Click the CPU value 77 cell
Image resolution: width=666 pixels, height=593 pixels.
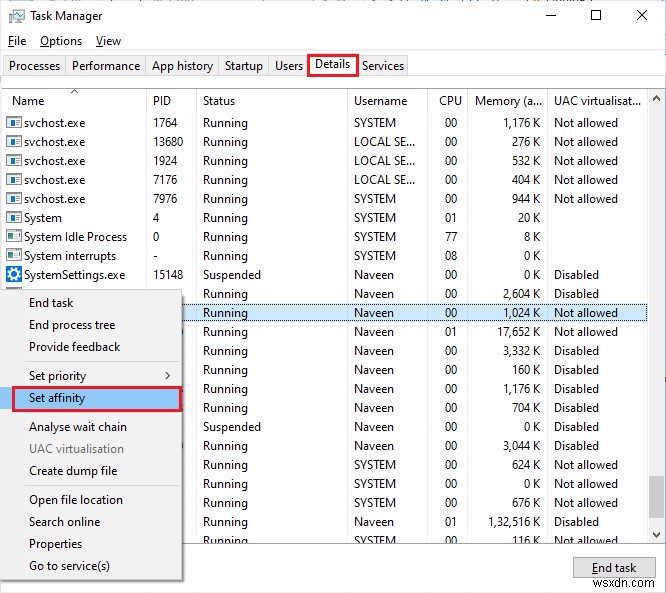tap(451, 237)
